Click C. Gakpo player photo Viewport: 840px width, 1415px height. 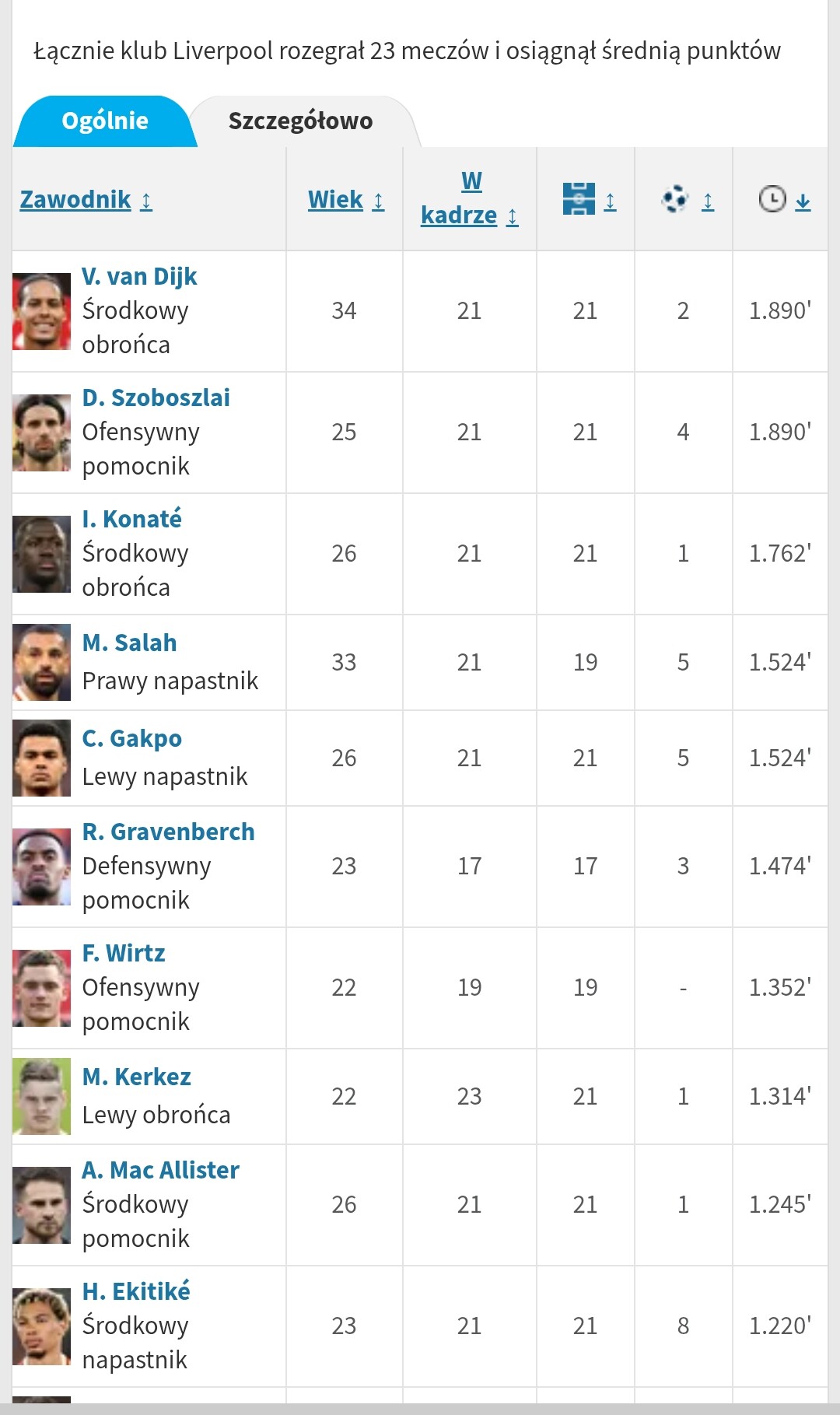tap(42, 758)
